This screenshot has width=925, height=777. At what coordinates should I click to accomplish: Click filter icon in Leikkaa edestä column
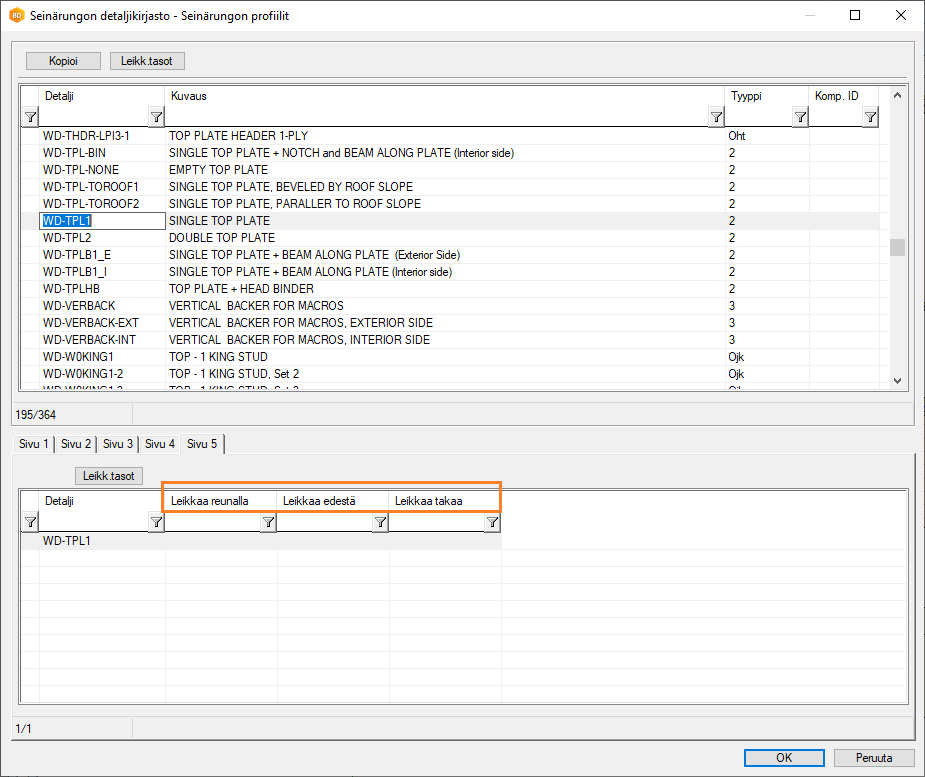[x=380, y=523]
